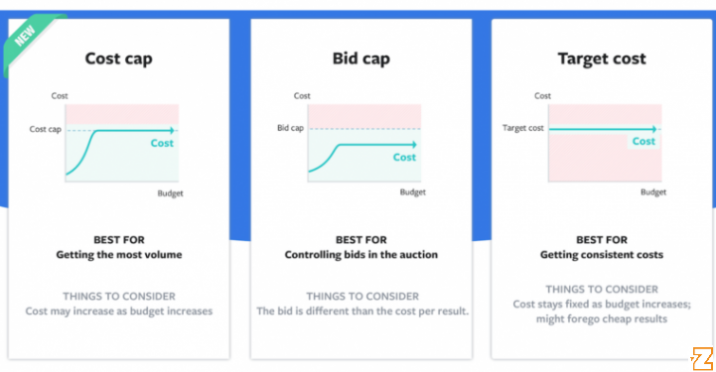
Task: Select the Bid cap card title
Action: point(361,59)
